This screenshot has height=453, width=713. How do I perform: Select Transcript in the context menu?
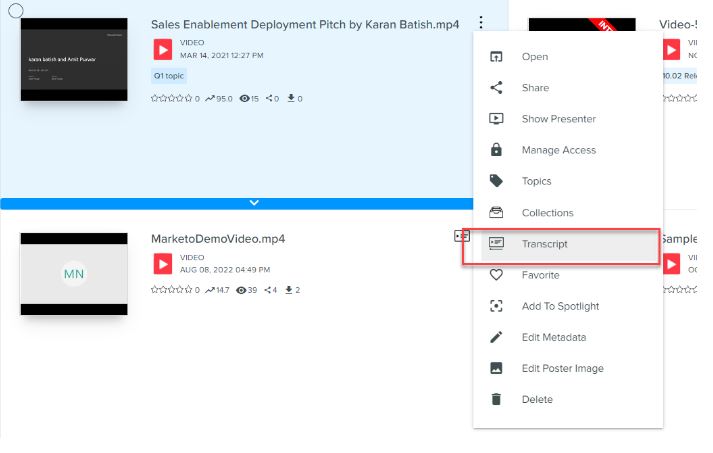point(568,244)
